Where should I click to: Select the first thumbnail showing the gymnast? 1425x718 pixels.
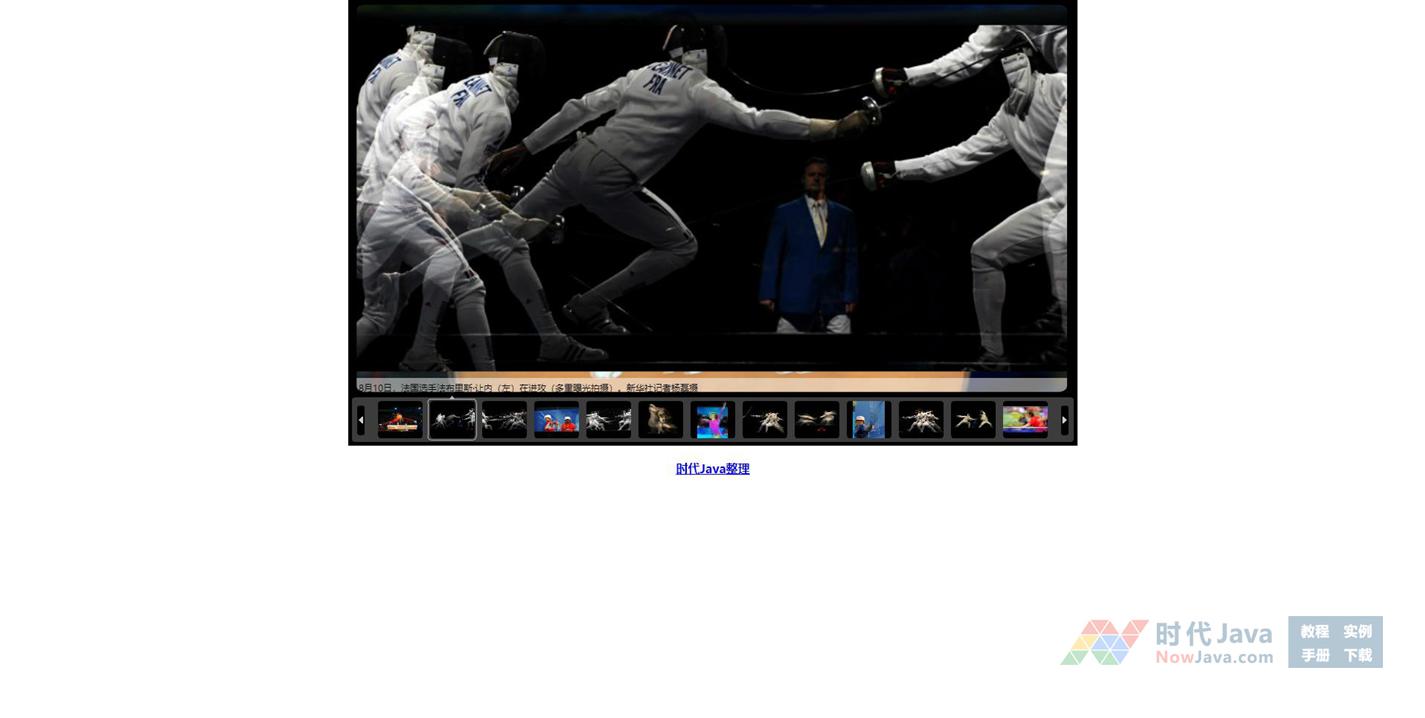(400, 420)
